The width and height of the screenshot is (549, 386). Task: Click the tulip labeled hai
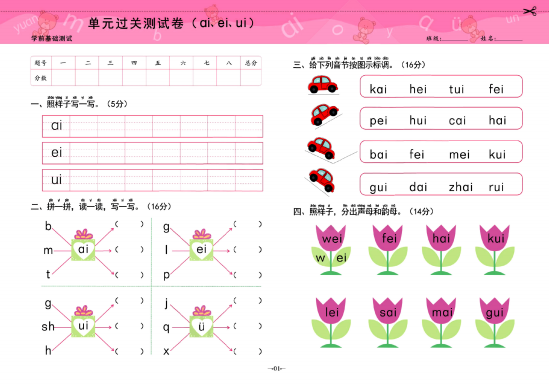tap(441, 250)
